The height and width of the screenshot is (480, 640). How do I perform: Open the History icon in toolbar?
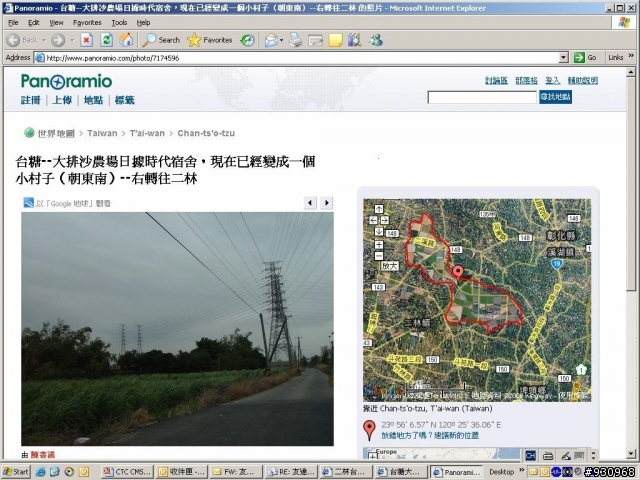pyautogui.click(x=247, y=40)
